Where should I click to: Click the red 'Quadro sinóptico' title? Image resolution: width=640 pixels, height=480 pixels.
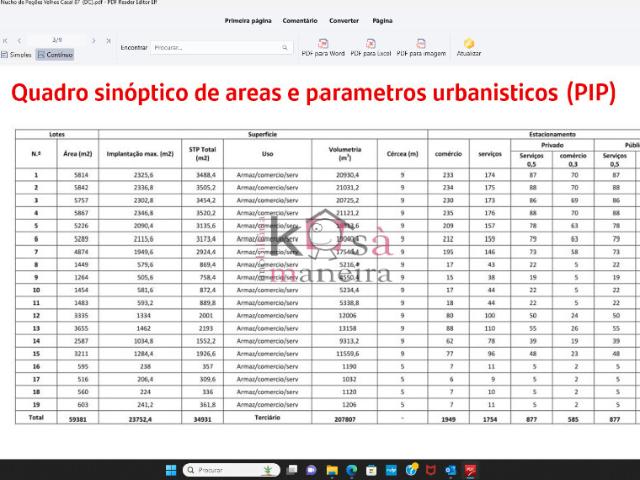click(313, 93)
